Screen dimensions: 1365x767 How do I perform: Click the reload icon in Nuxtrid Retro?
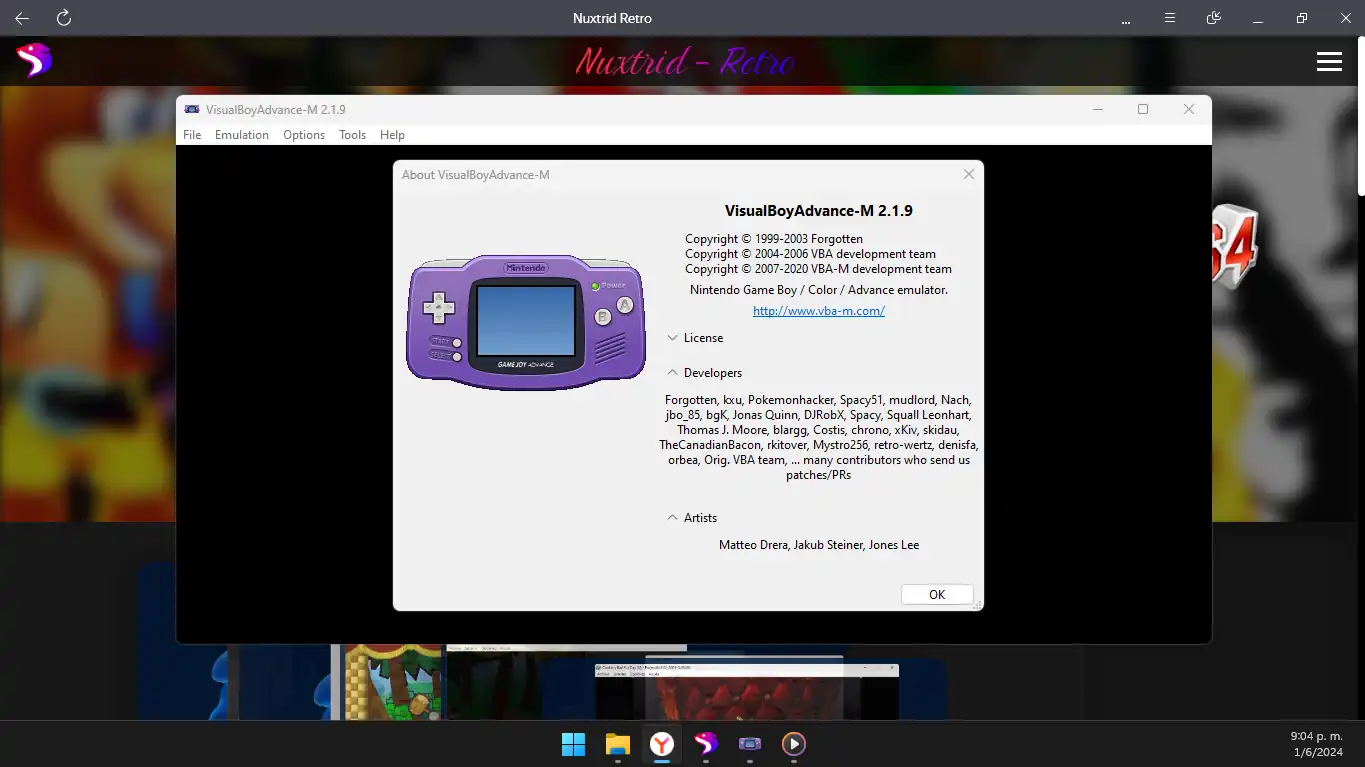[x=64, y=18]
